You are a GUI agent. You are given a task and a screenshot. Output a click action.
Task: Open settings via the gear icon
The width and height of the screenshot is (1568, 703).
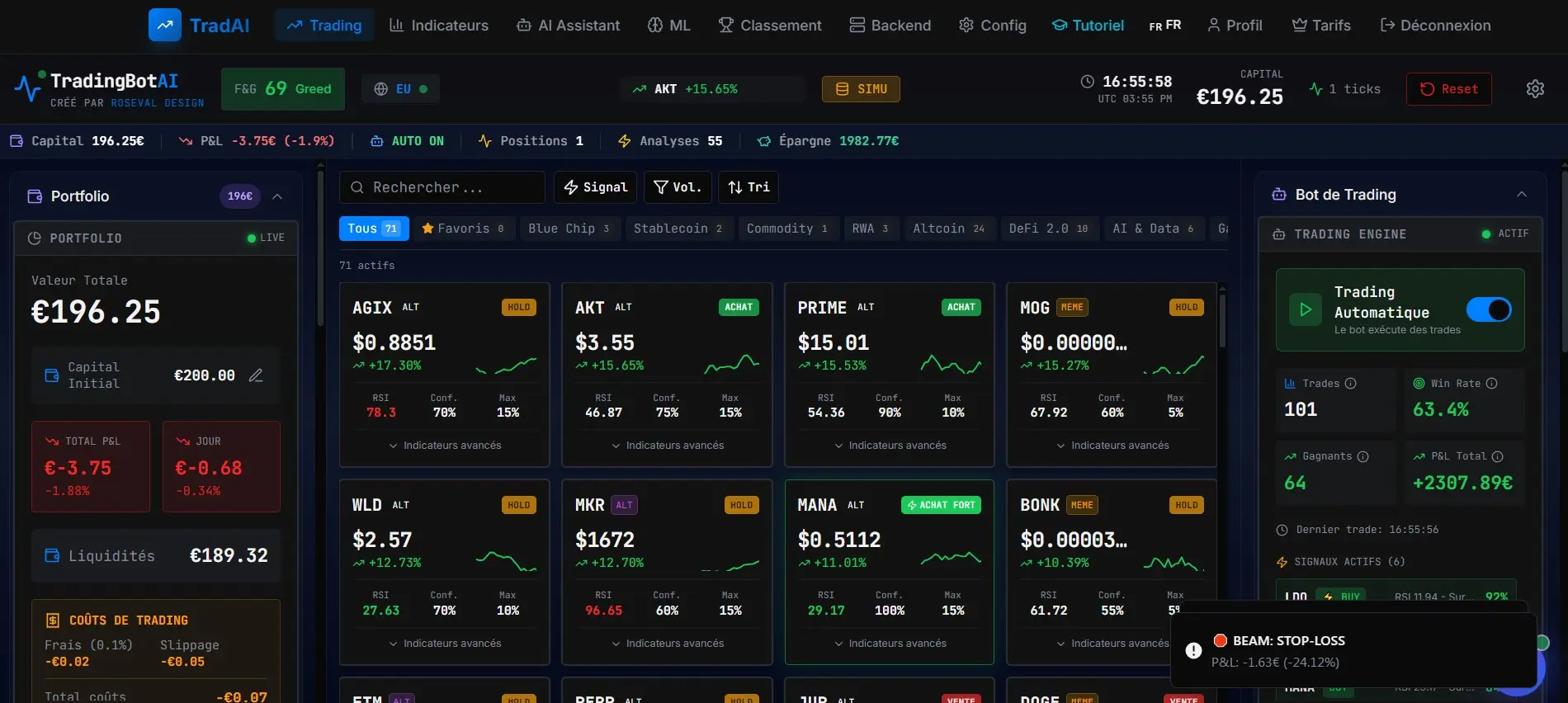point(1535,89)
